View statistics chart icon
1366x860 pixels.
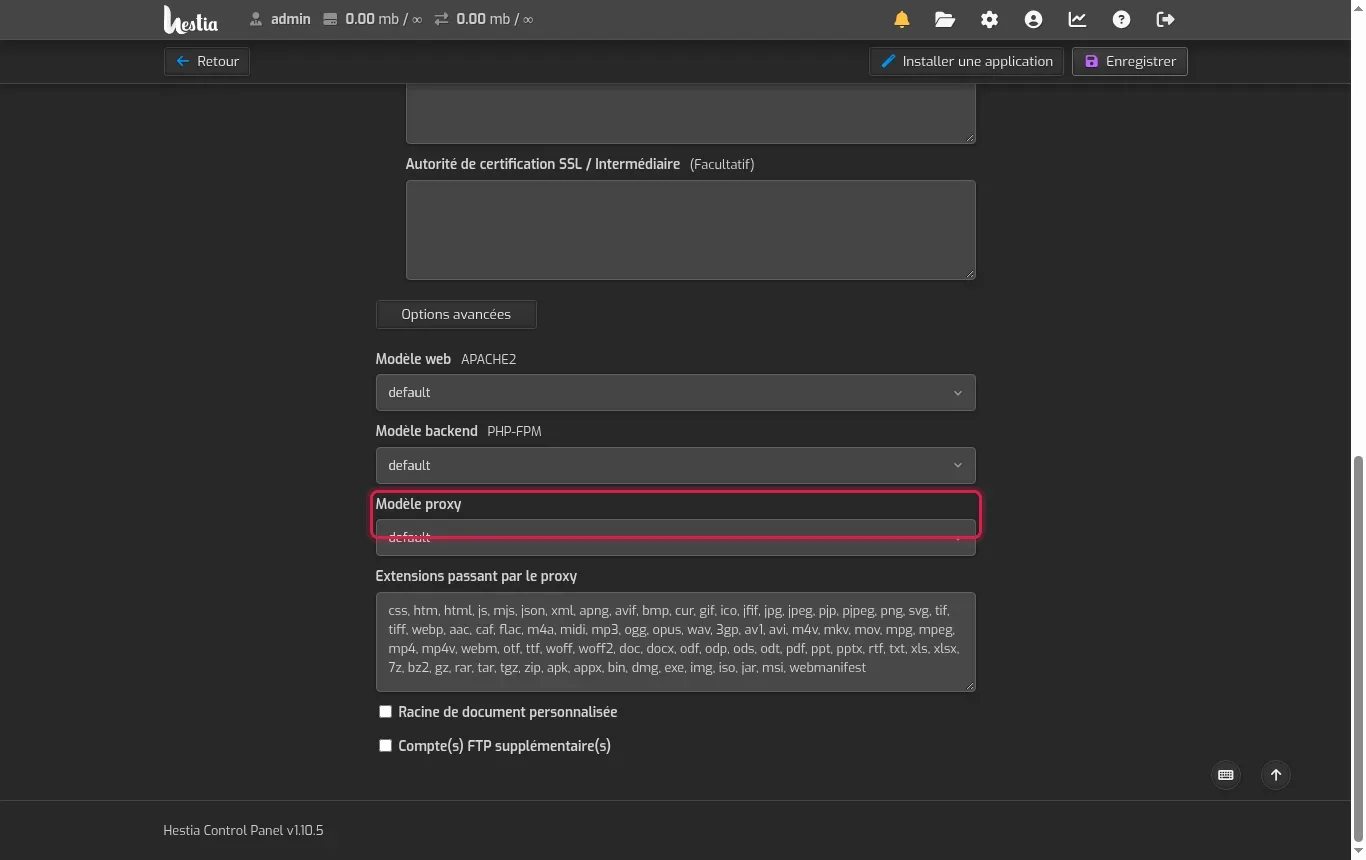pos(1077,19)
